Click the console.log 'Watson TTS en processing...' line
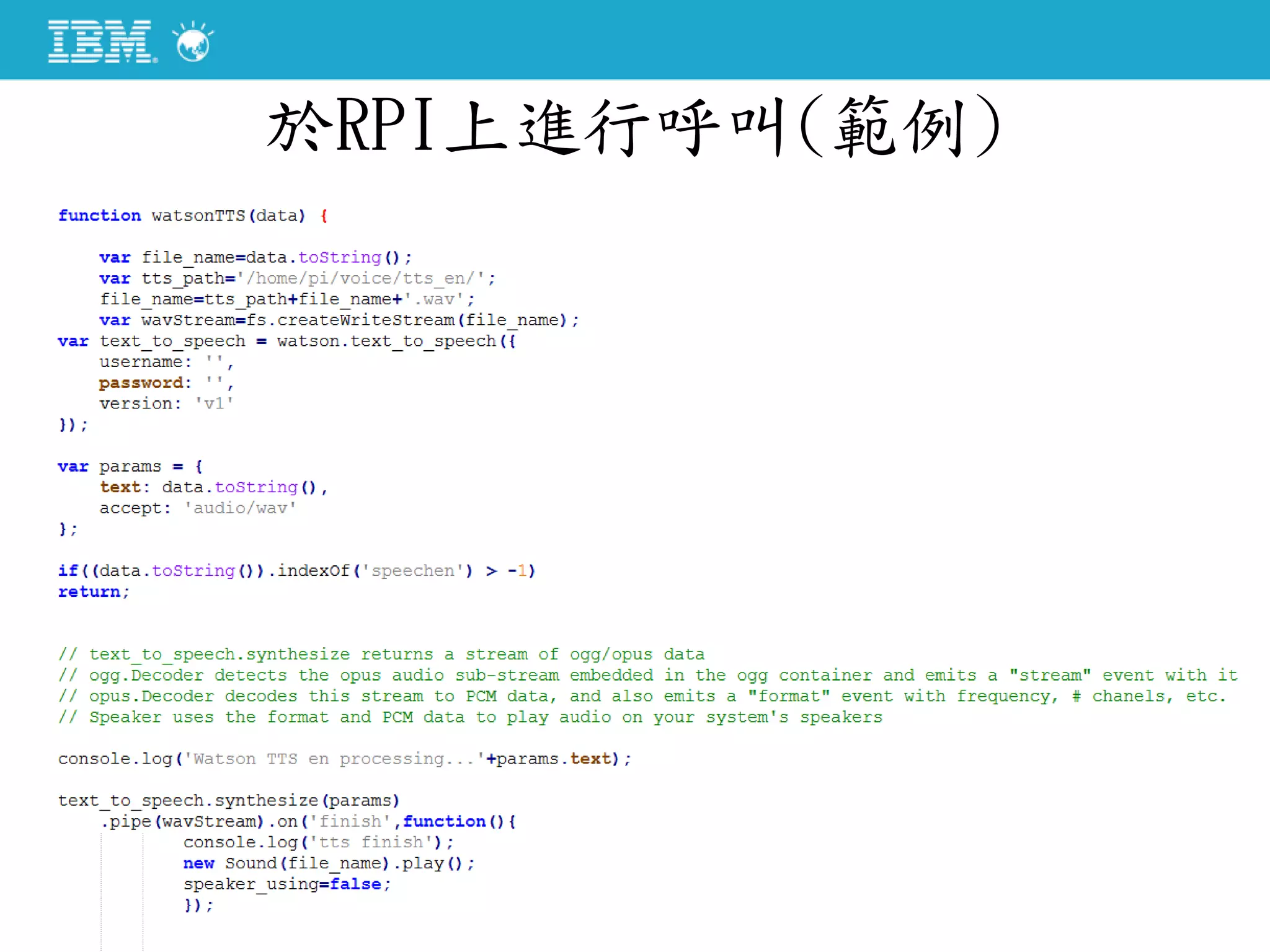 (345, 759)
